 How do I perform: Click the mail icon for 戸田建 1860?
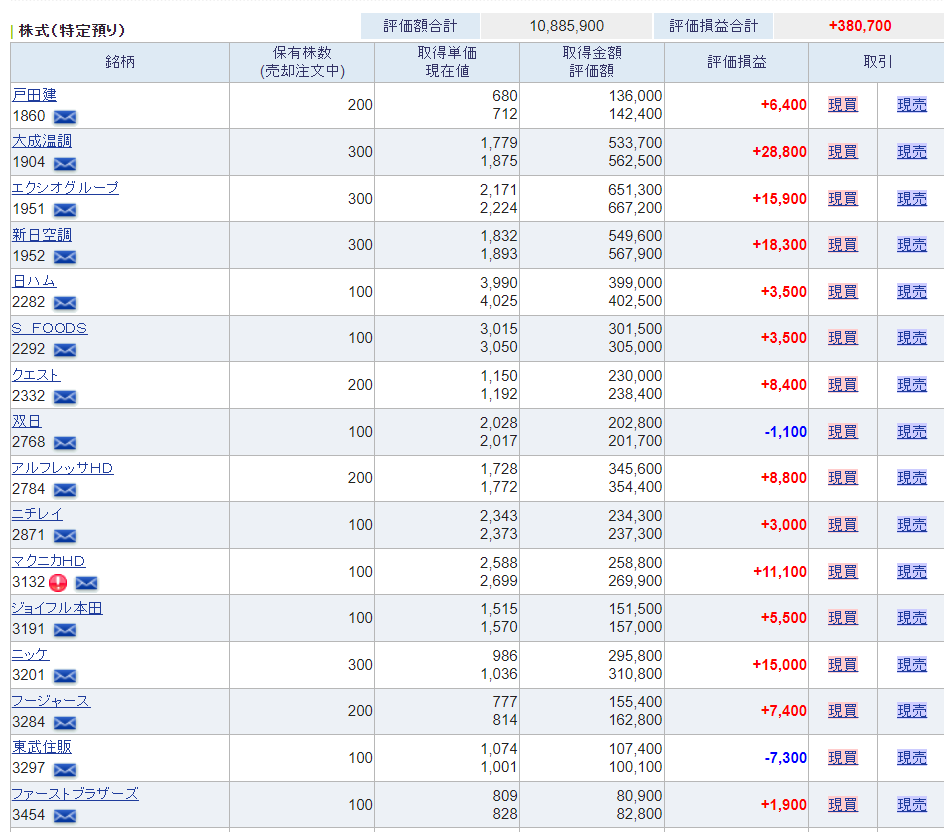pyautogui.click(x=65, y=117)
